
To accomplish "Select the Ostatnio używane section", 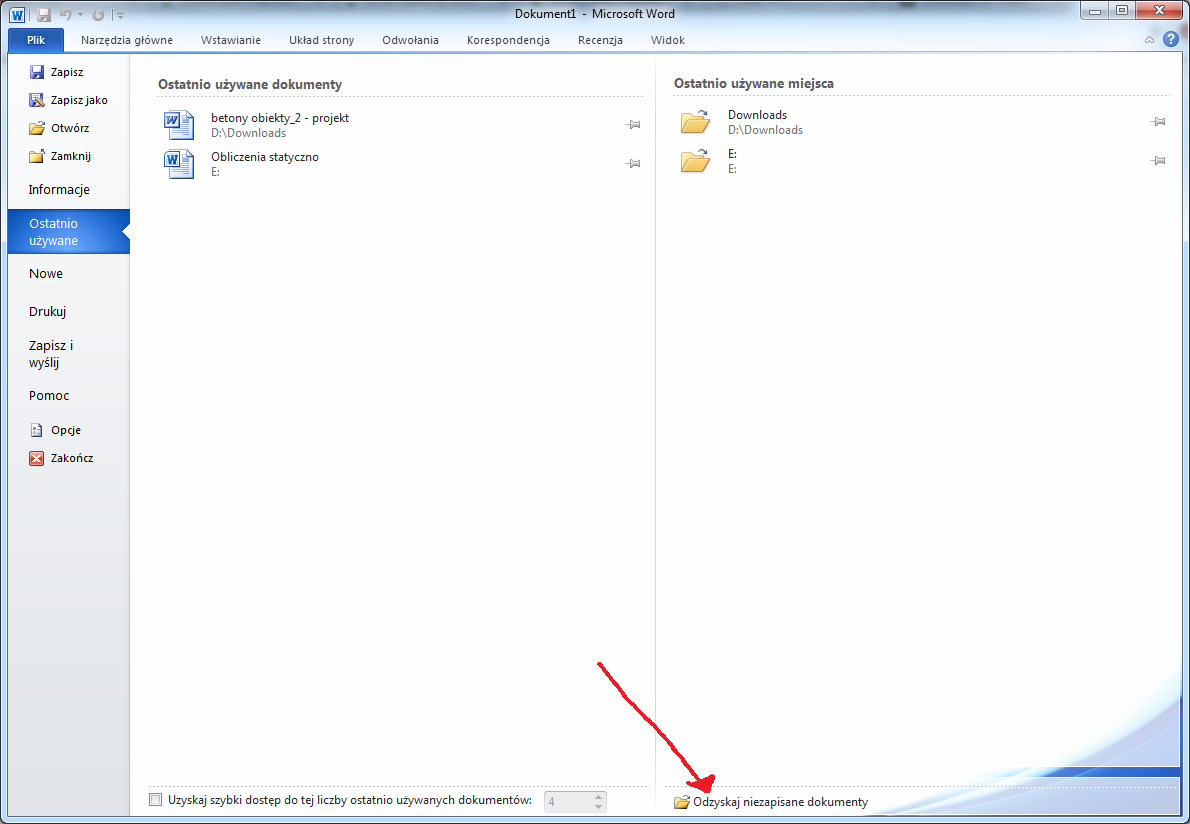I will [x=68, y=231].
